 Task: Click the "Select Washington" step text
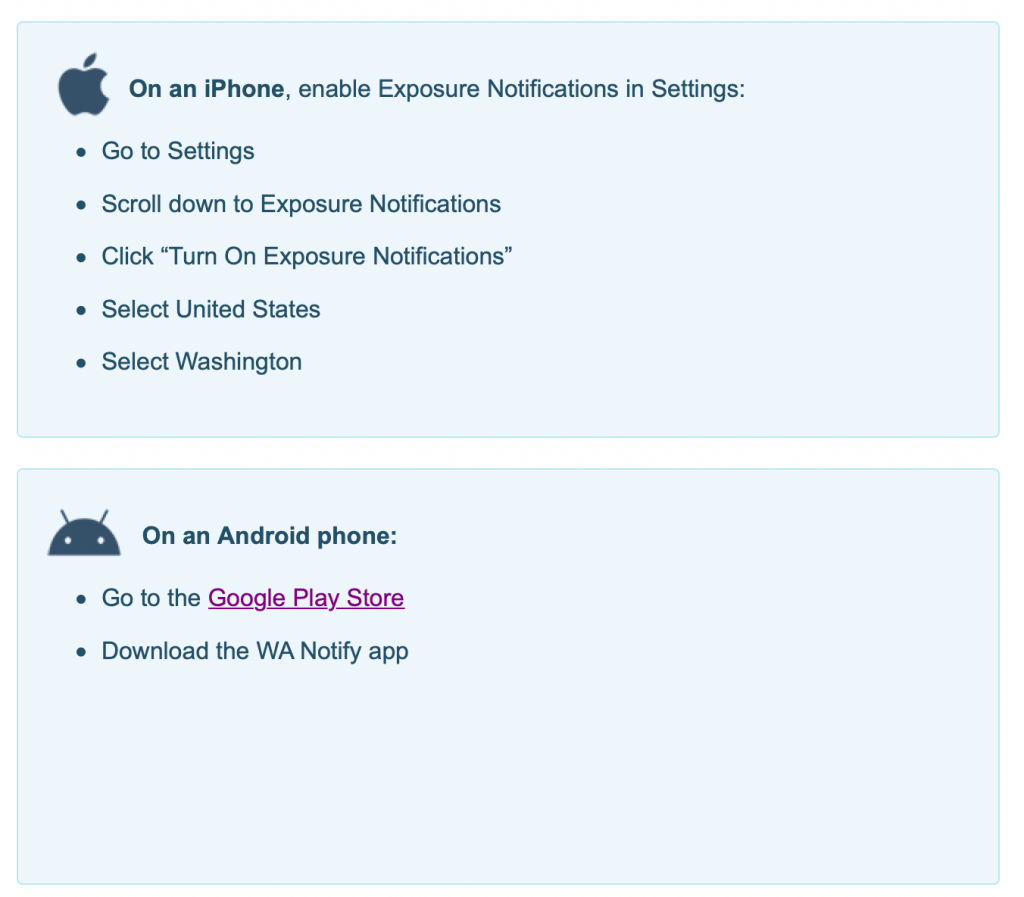[202, 361]
